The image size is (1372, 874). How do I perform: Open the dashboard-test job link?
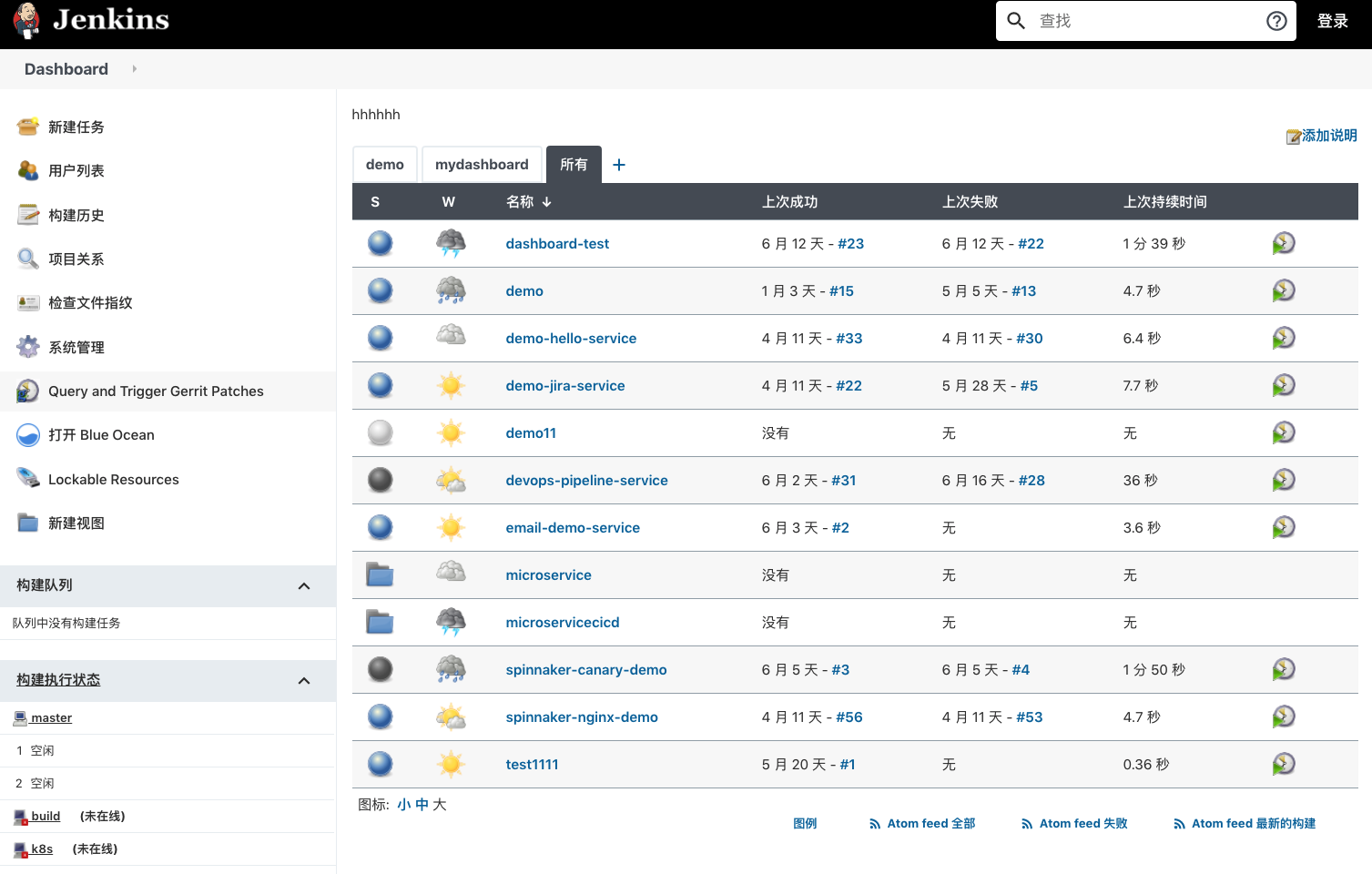[557, 244]
